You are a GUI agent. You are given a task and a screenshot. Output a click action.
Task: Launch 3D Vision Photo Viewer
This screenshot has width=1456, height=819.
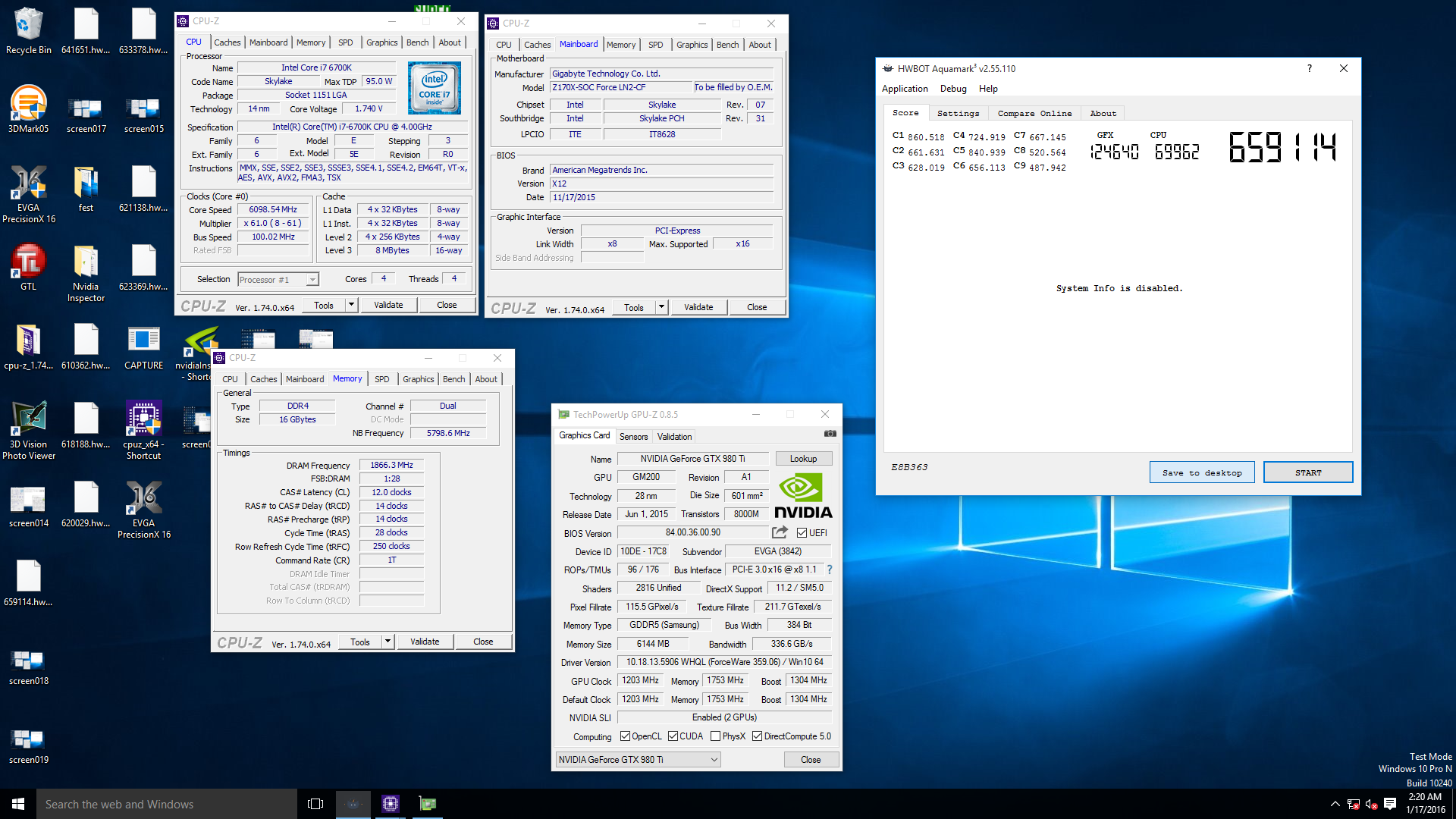pyautogui.click(x=28, y=431)
